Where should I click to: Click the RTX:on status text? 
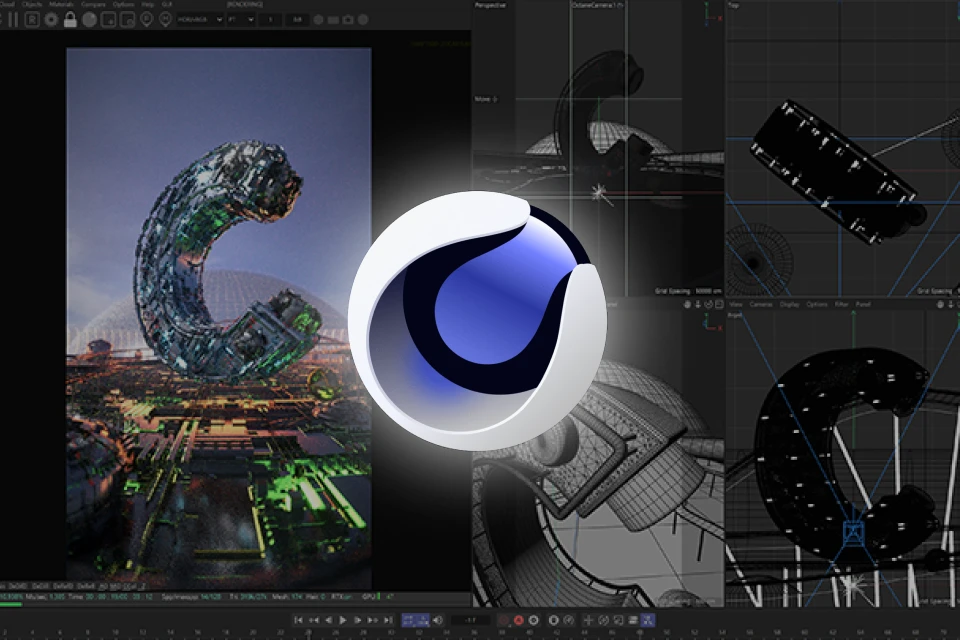(x=342, y=596)
